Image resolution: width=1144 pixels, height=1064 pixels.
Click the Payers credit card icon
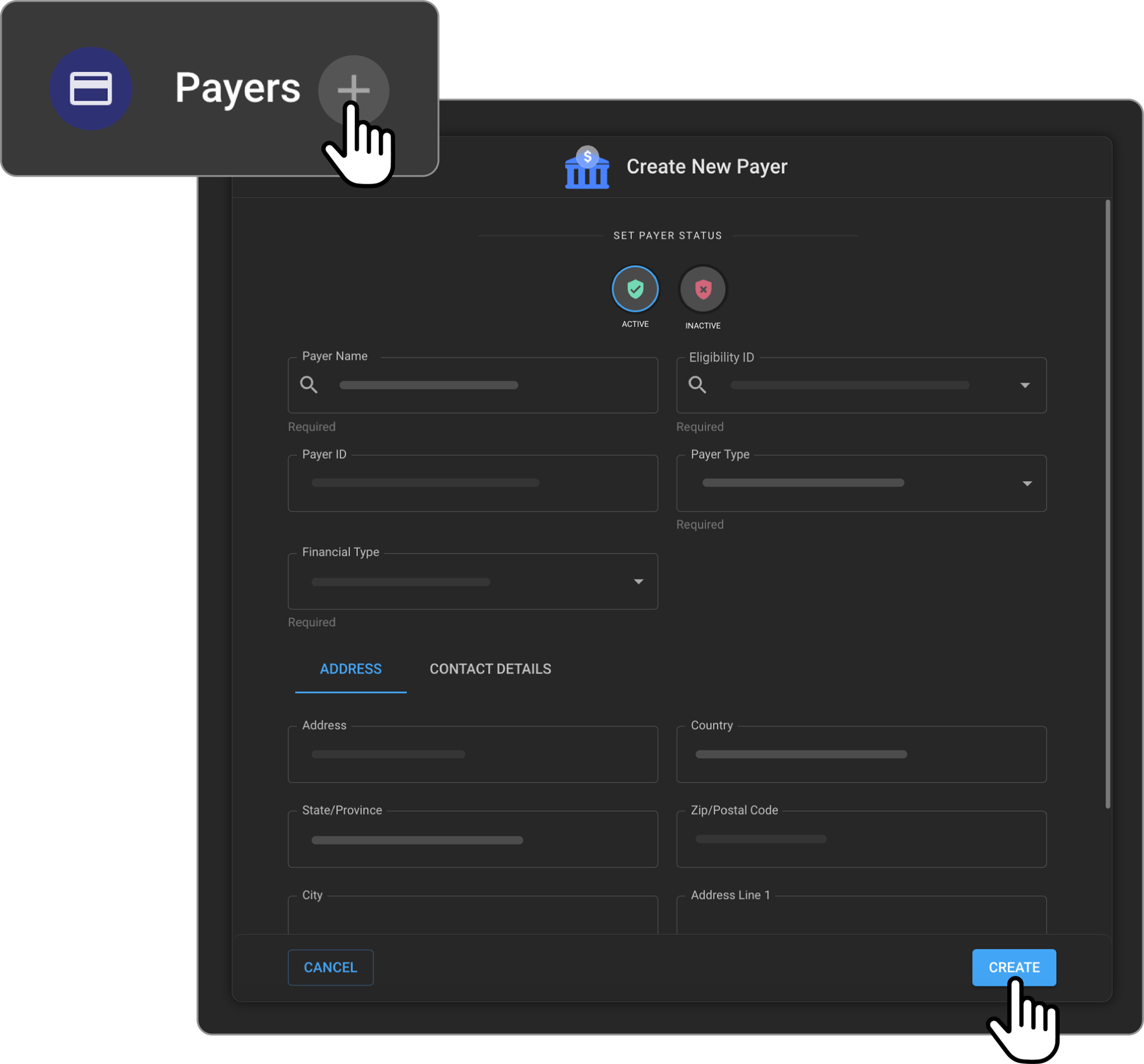point(91,89)
